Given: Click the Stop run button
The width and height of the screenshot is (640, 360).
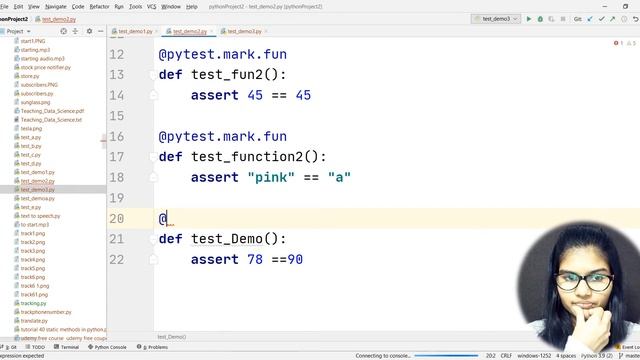Looking at the screenshot, I should point(563,19).
